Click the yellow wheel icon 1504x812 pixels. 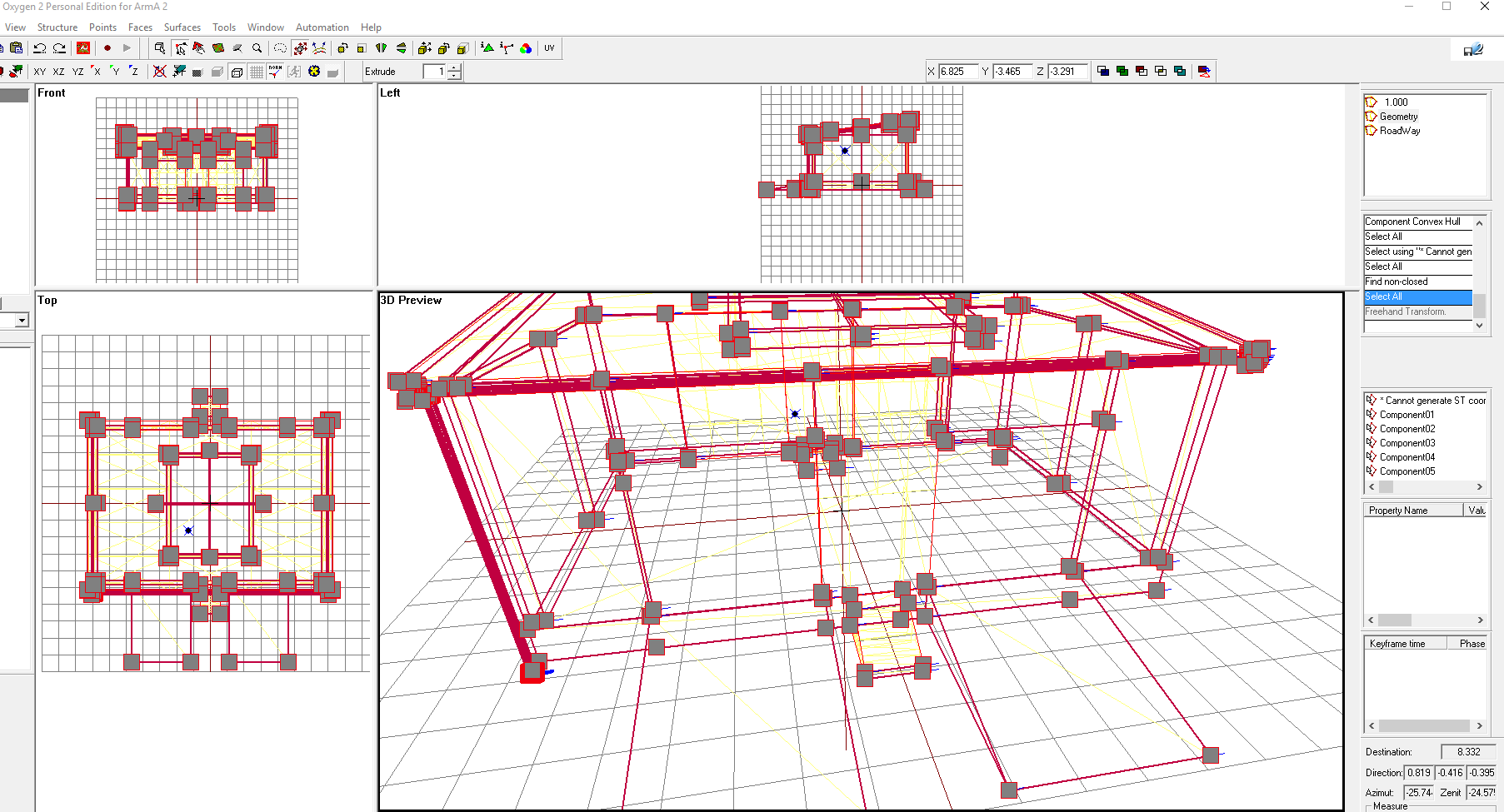[x=314, y=72]
